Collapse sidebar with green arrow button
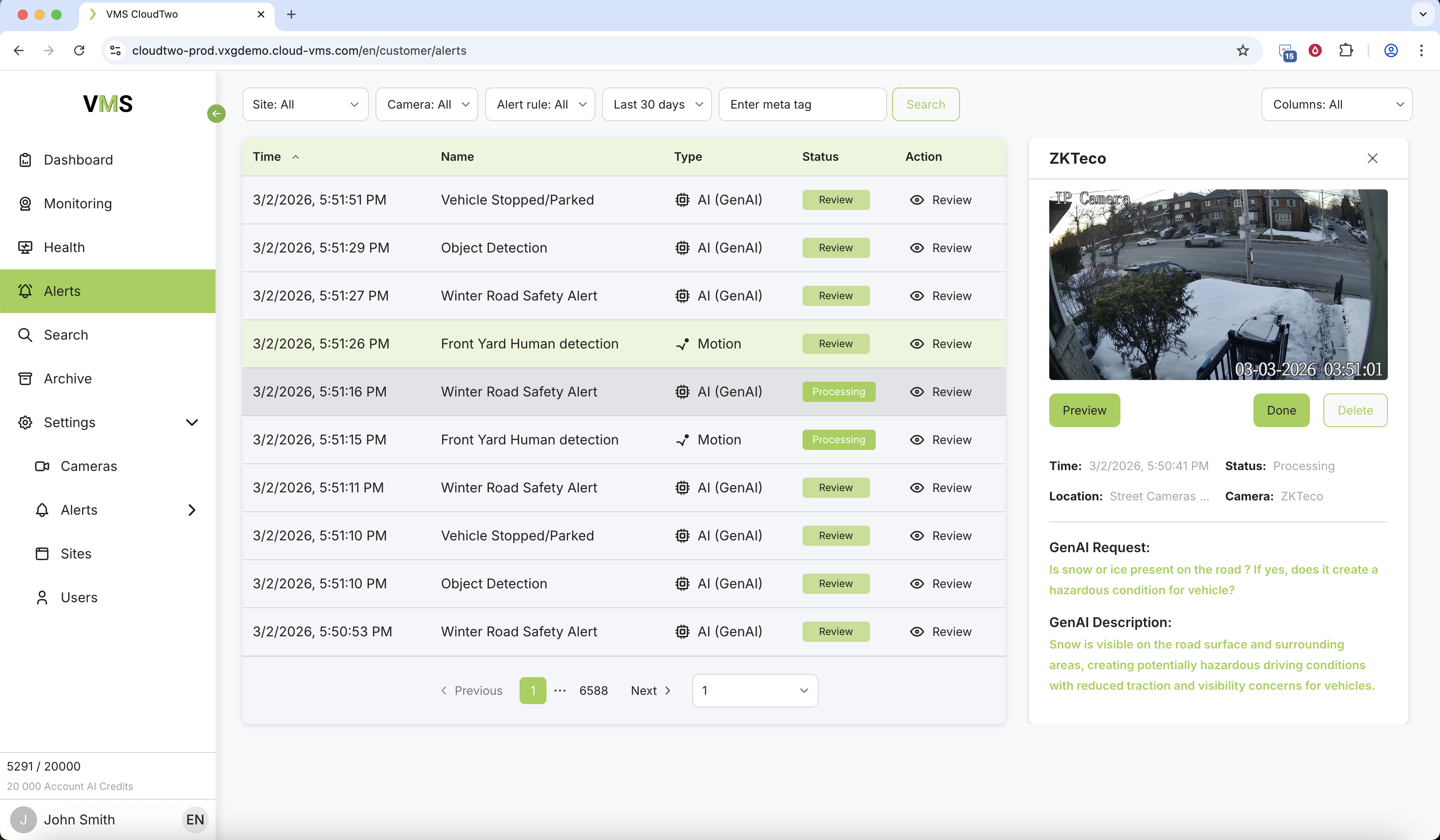The image size is (1440, 840). click(x=216, y=113)
